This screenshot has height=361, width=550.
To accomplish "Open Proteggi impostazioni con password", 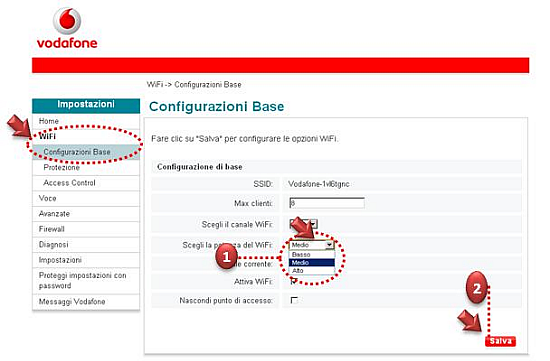I will click(86, 281).
